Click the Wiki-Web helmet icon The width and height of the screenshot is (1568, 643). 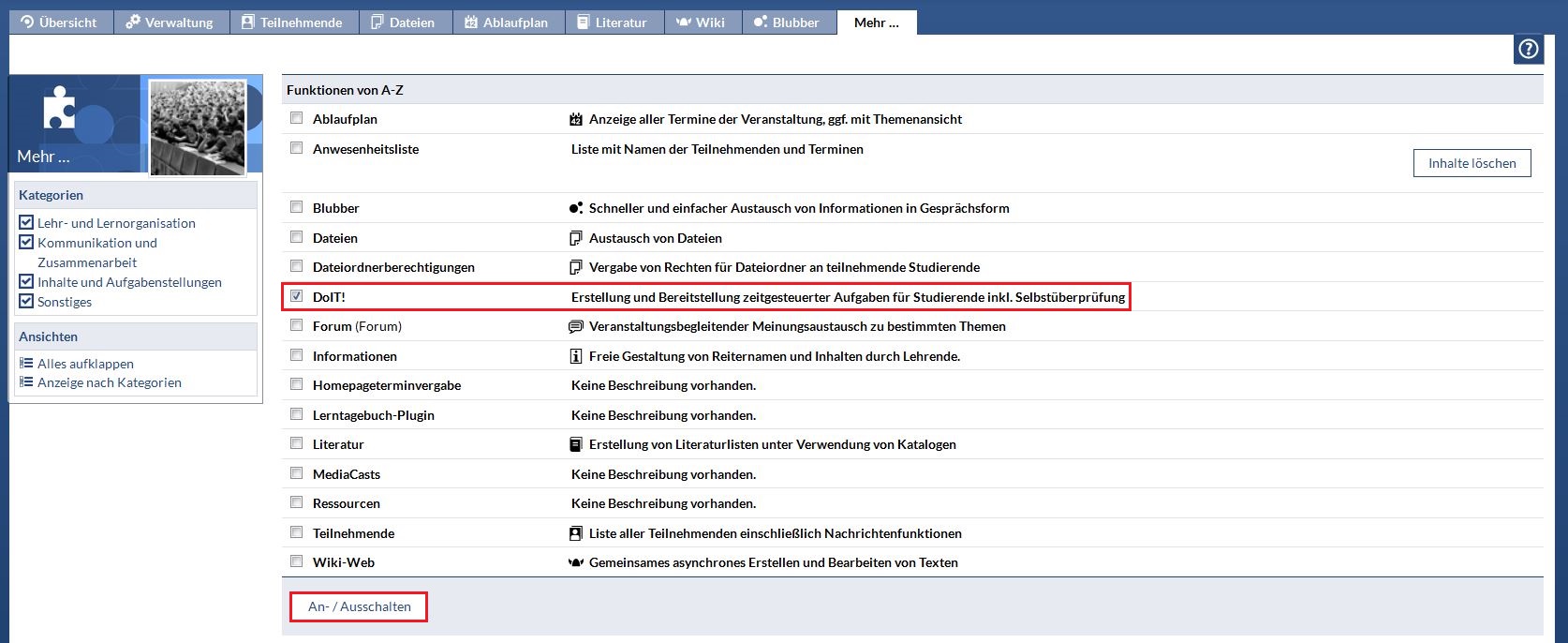(576, 562)
